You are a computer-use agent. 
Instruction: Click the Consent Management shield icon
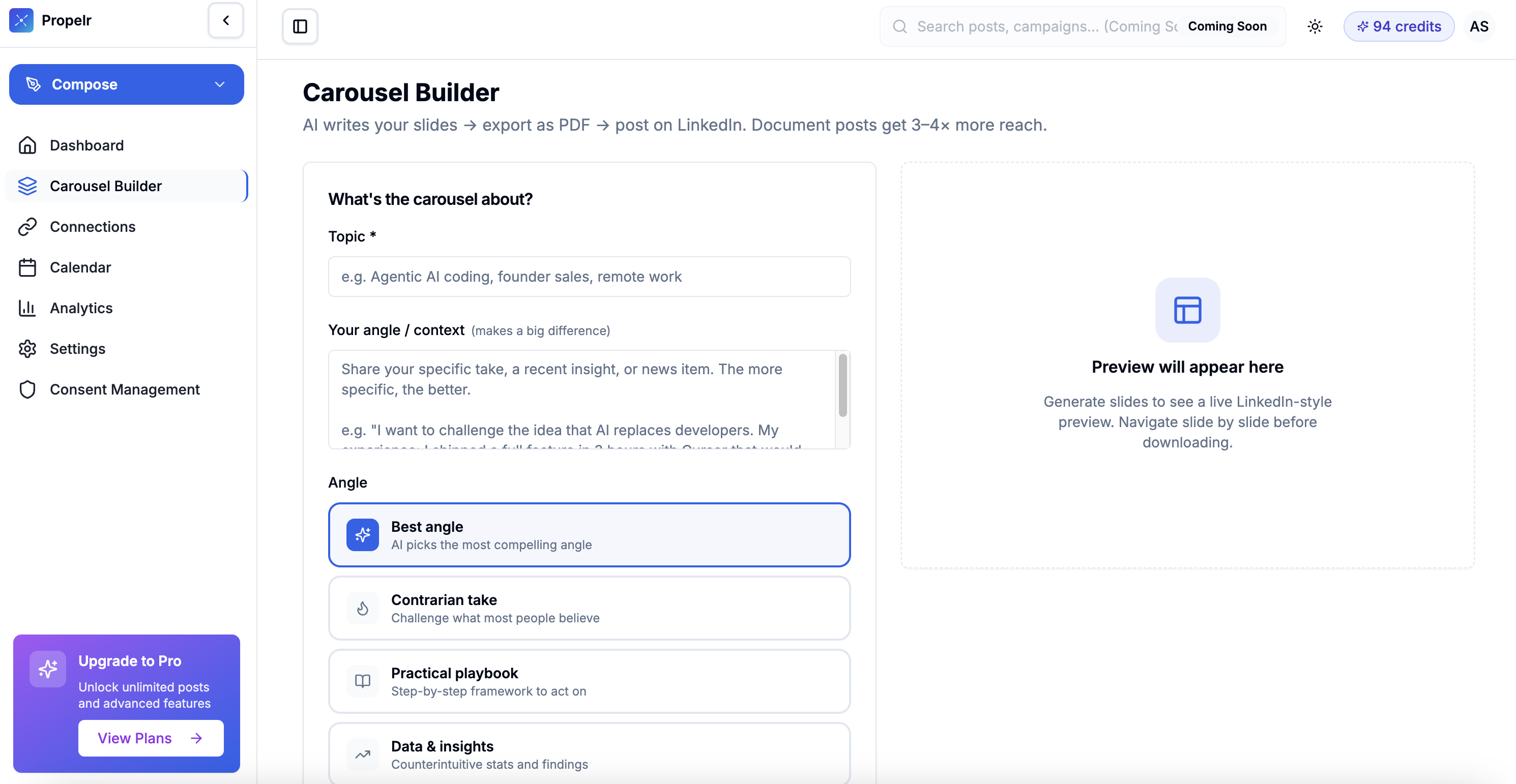[x=27, y=389]
